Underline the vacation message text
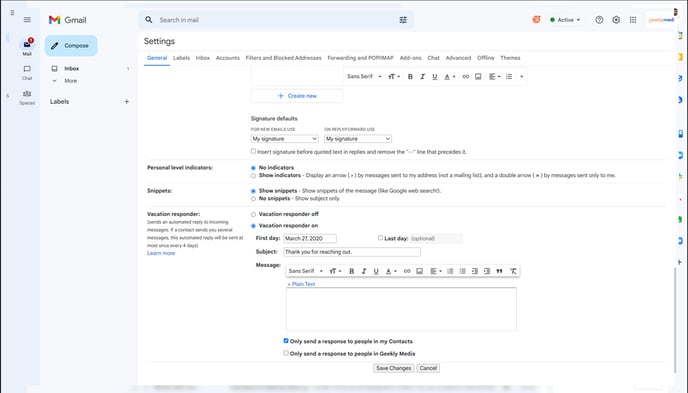 tap(376, 271)
